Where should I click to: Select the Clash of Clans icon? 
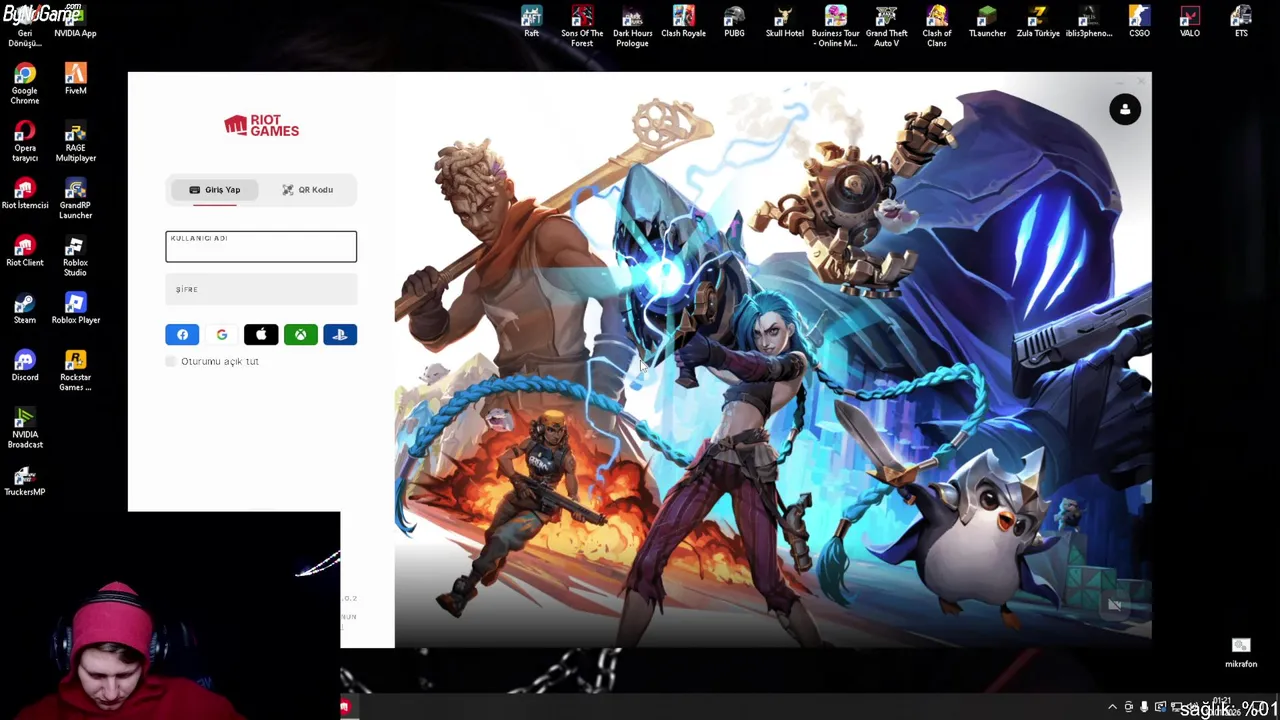[937, 26]
